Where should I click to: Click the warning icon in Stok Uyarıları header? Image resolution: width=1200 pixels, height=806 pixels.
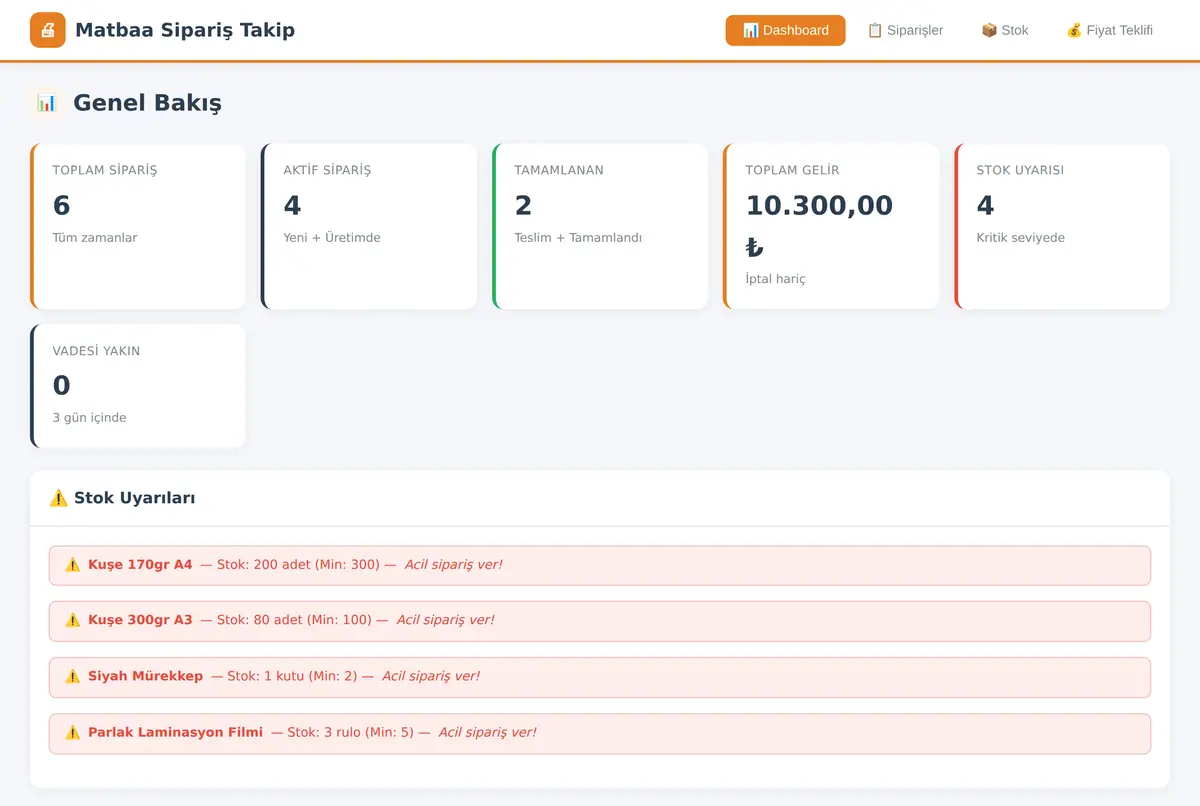59,498
